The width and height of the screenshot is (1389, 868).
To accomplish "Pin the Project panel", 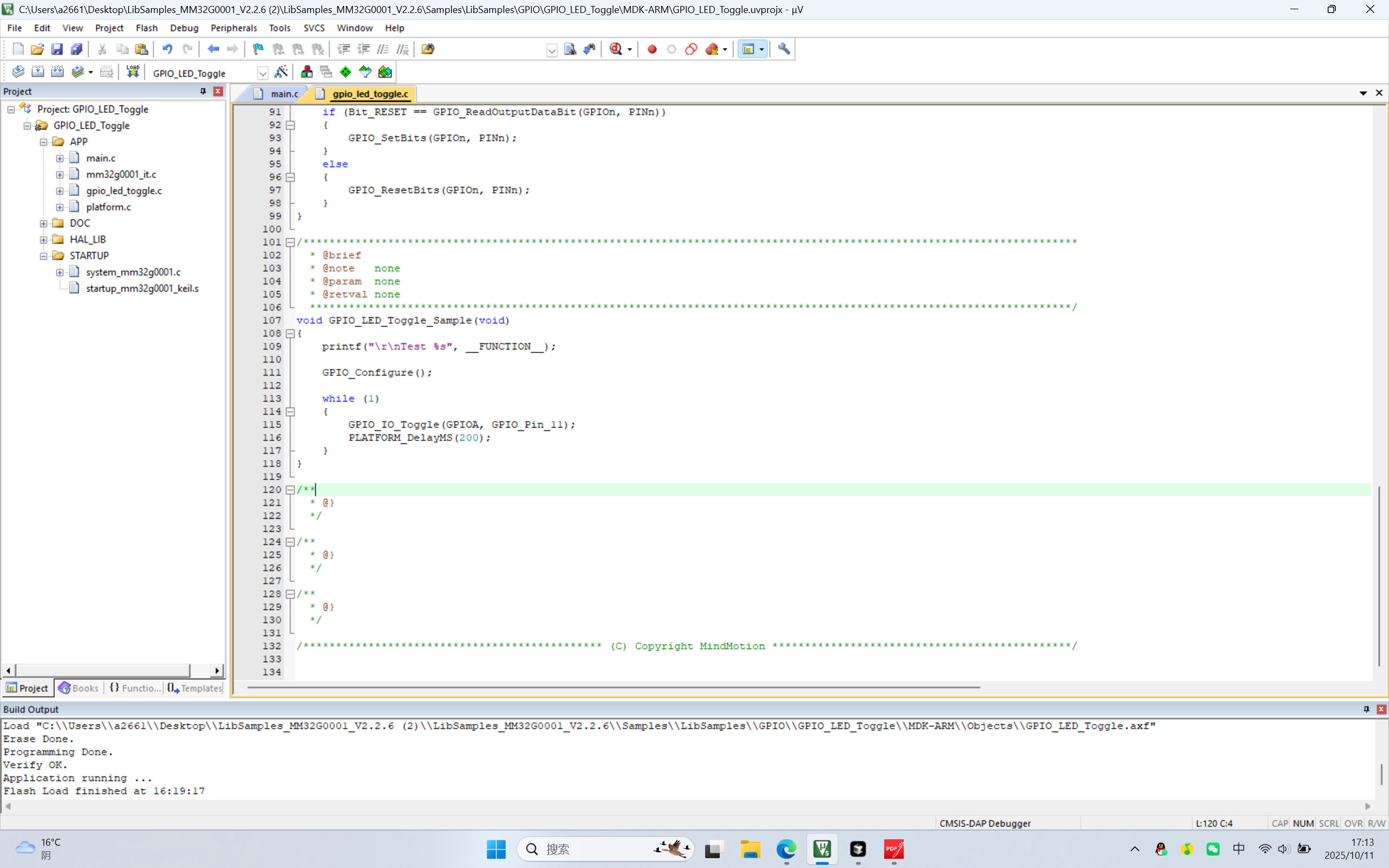I will [x=202, y=91].
